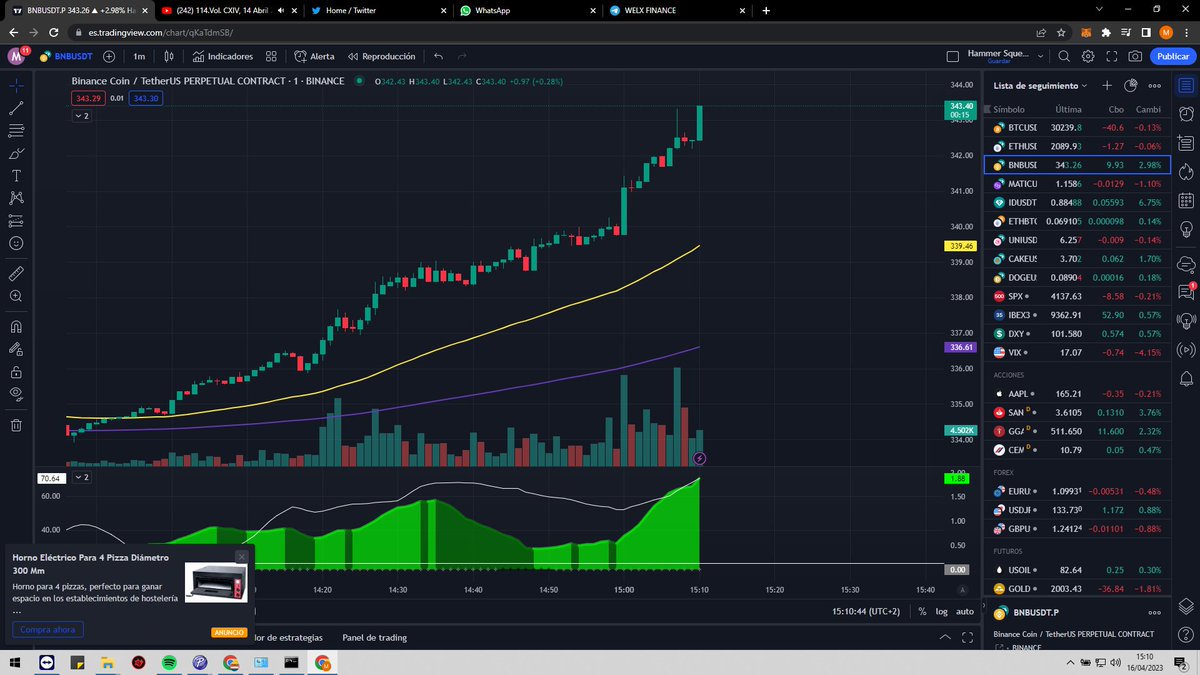Viewport: 1200px width, 675px height.
Task: Open the Panel de trading tab
Action: pyautogui.click(x=375, y=637)
